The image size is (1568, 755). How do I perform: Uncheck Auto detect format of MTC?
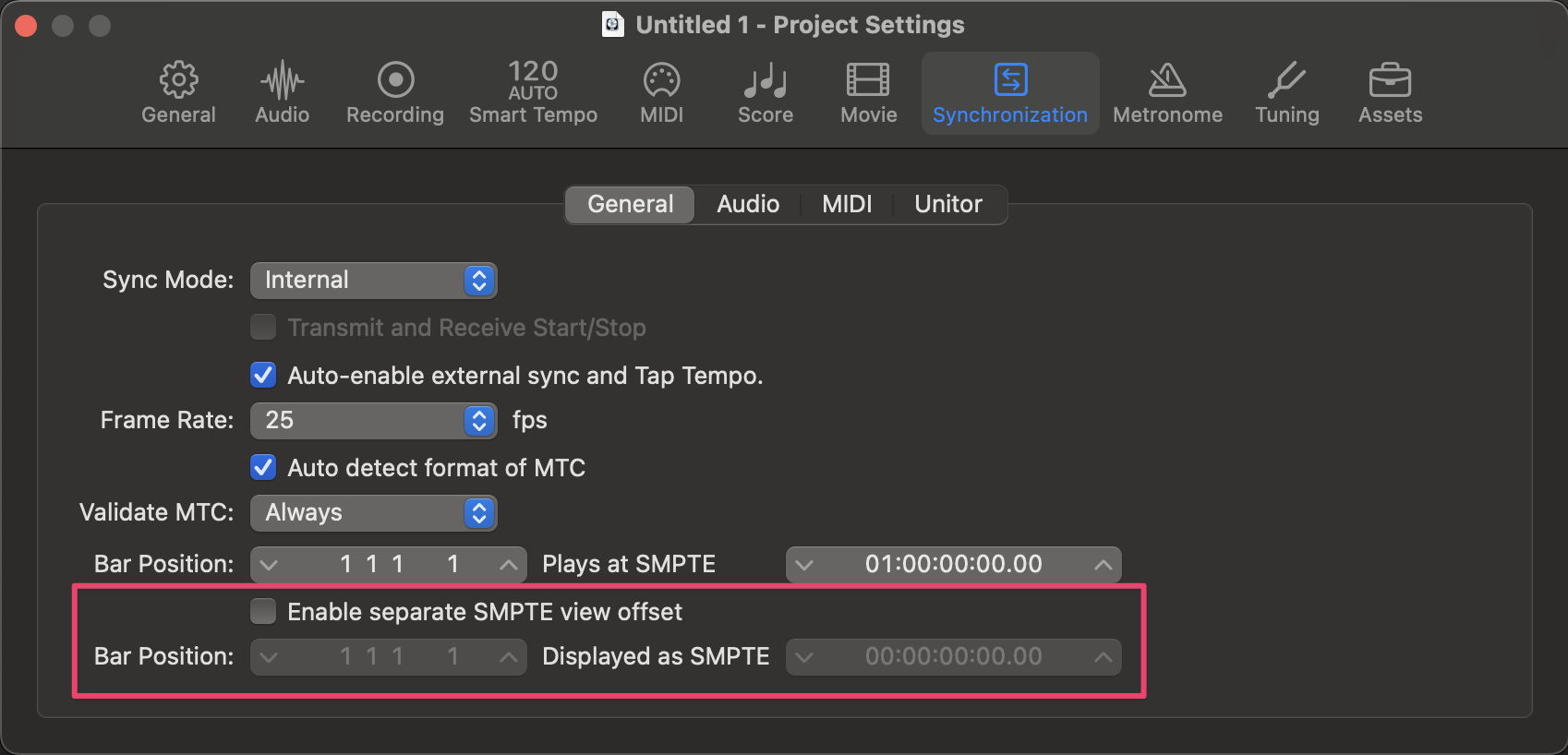(264, 468)
